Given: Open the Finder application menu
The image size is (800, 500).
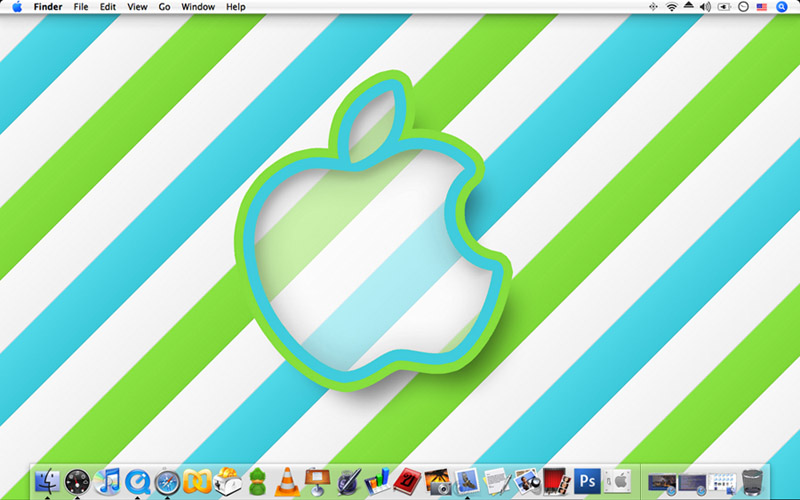Looking at the screenshot, I should coord(48,7).
